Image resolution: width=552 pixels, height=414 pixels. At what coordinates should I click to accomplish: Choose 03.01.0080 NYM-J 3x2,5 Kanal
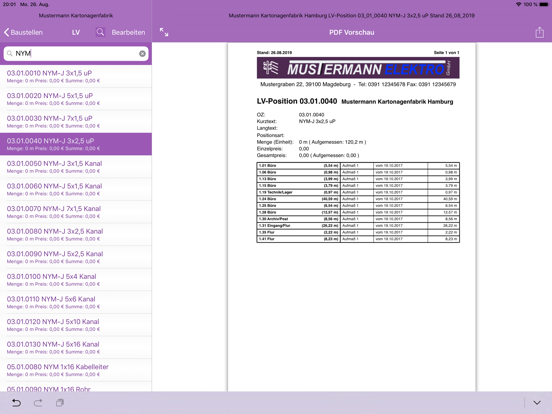click(x=76, y=234)
